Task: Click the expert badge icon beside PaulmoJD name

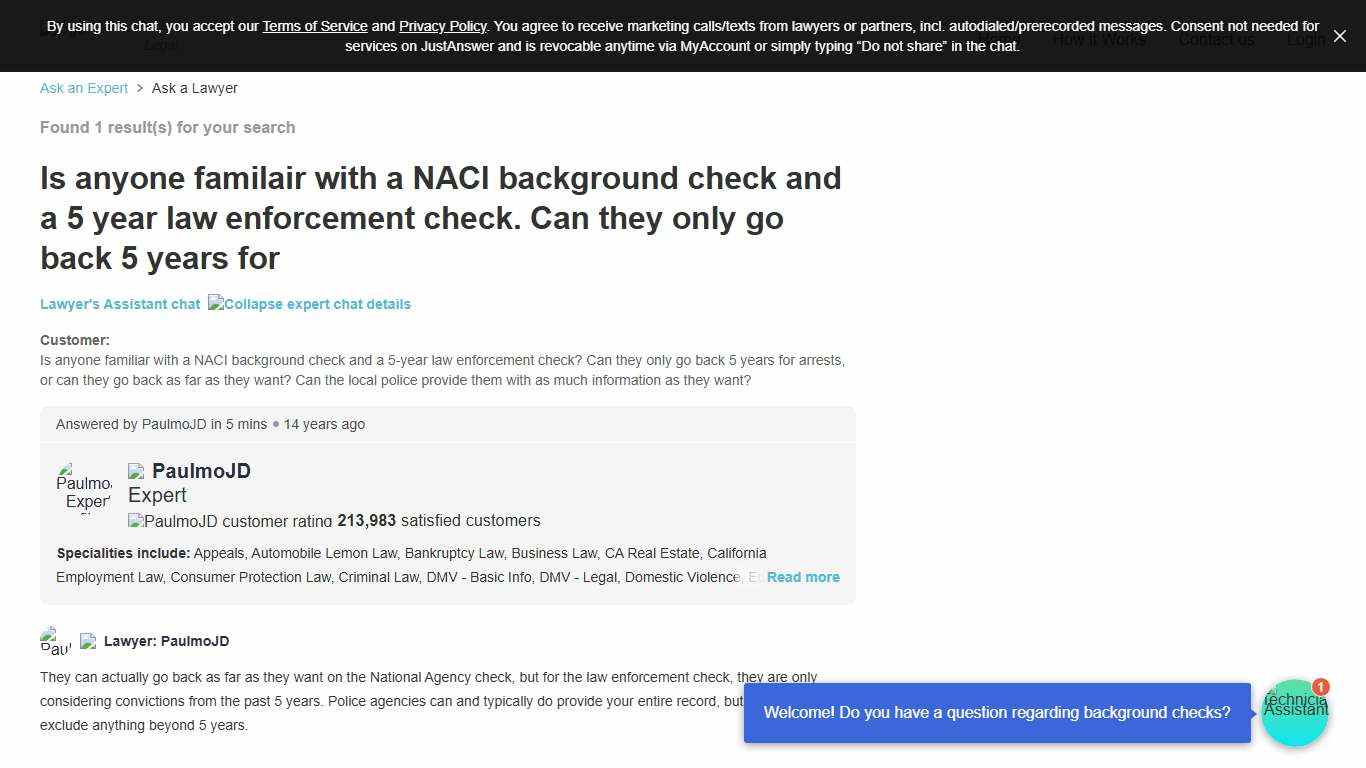Action: tap(136, 471)
